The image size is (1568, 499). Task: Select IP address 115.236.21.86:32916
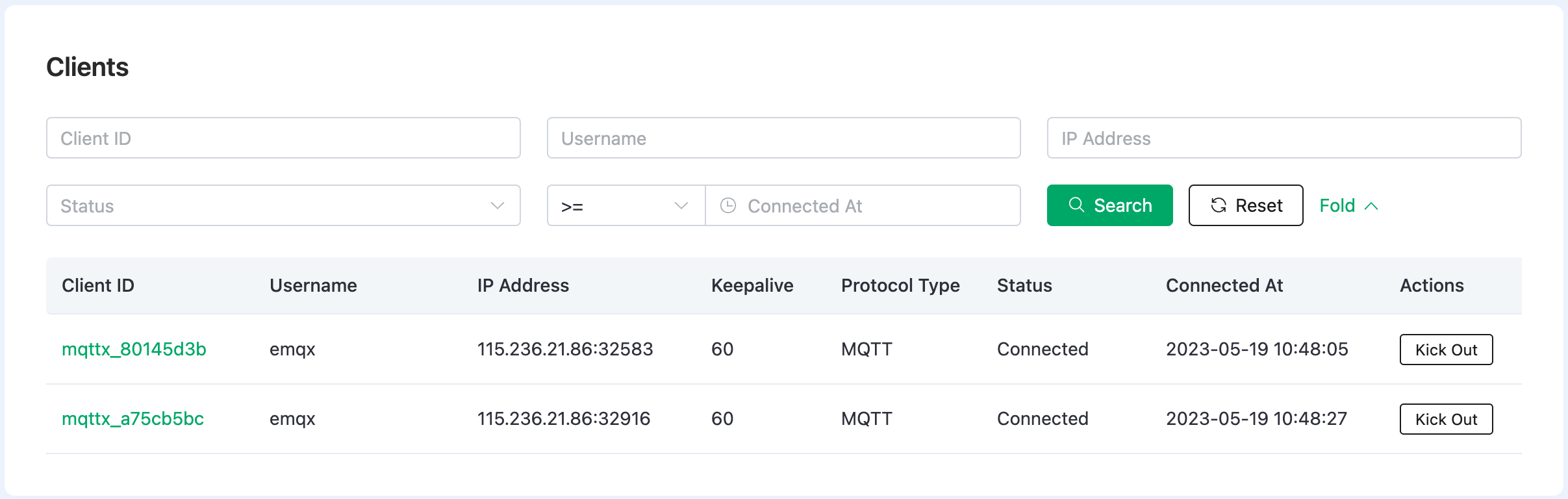[x=564, y=418]
